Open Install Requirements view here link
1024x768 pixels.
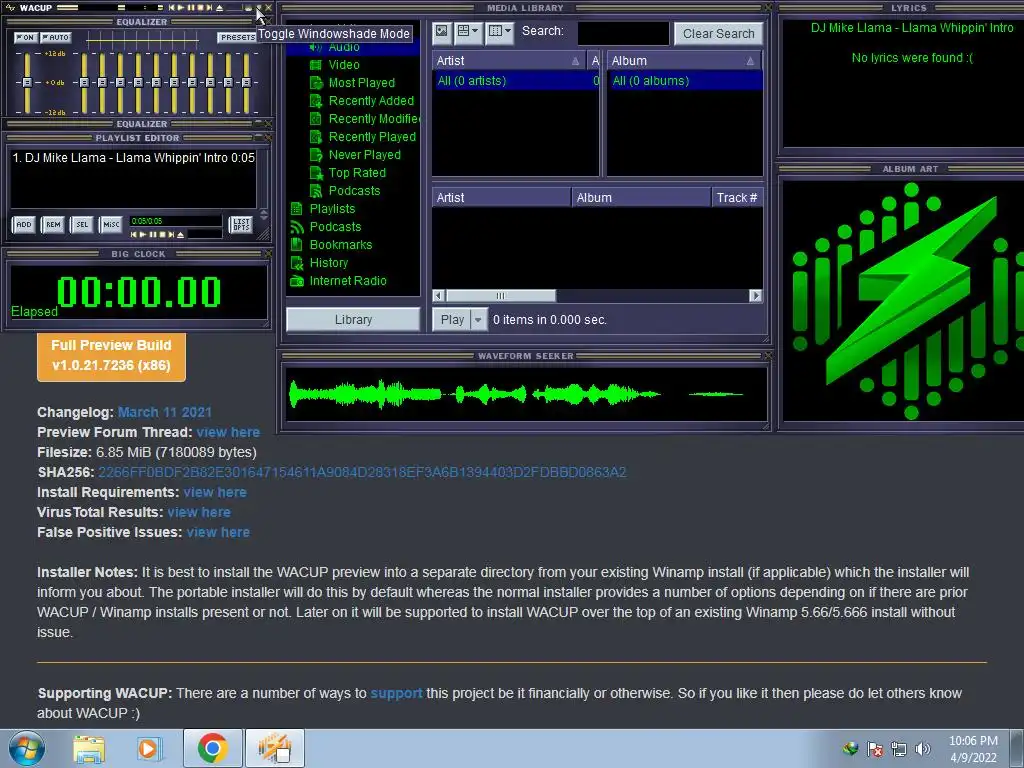215,492
